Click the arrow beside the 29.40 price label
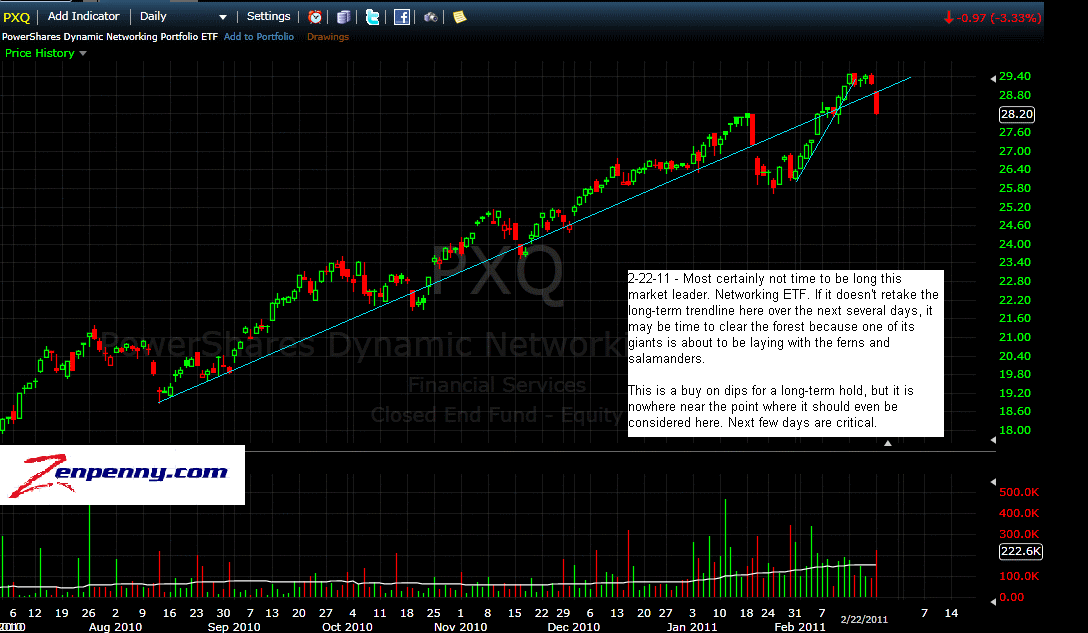 point(993,78)
